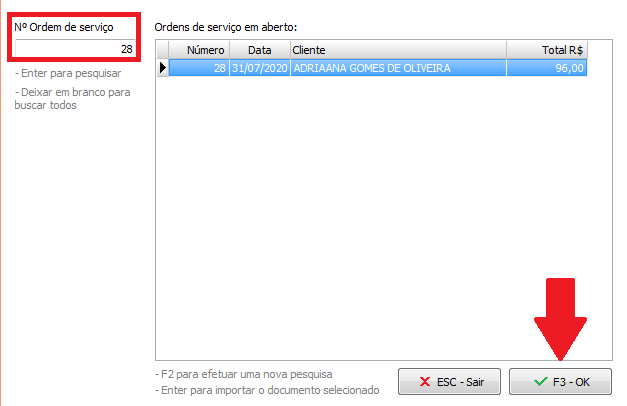The image size is (627, 406).
Task: Select the black row indicator arrow for order 28
Action: click(163, 68)
